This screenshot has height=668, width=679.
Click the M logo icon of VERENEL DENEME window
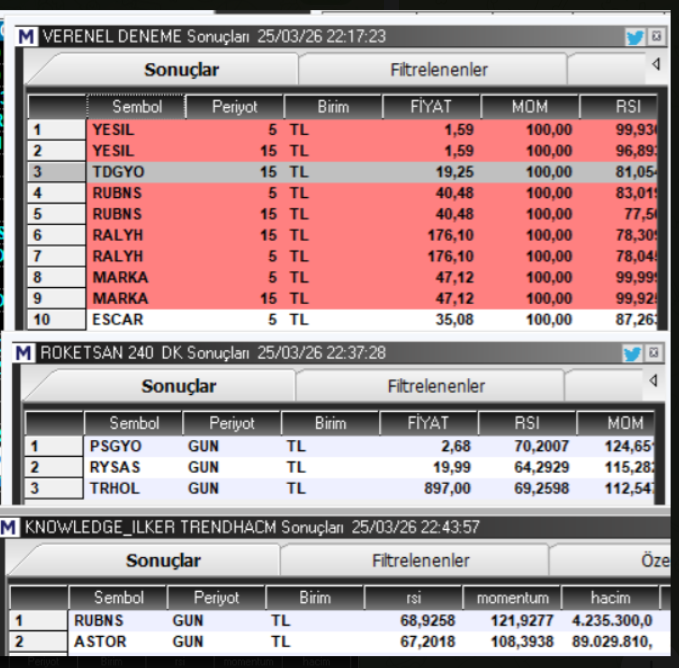(x=26, y=36)
